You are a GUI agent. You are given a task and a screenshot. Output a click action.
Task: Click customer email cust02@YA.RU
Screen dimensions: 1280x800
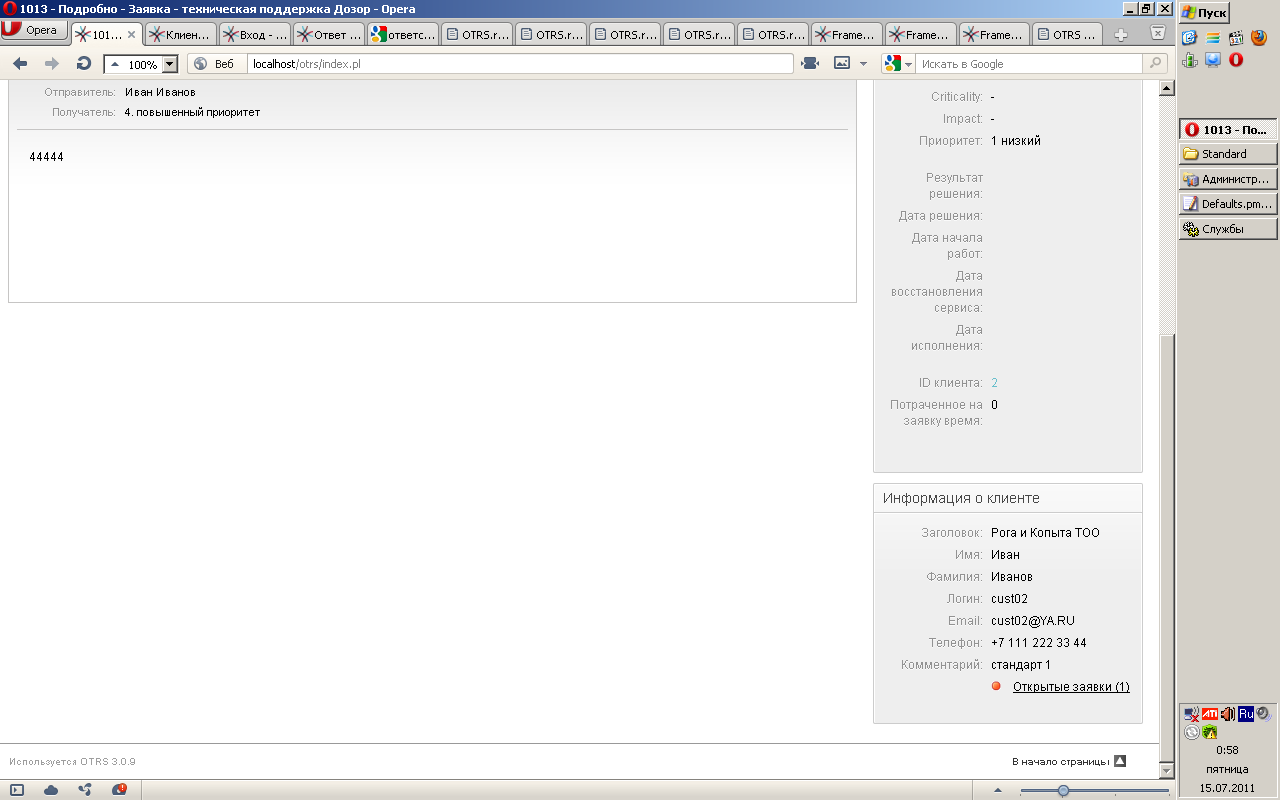(x=1033, y=621)
